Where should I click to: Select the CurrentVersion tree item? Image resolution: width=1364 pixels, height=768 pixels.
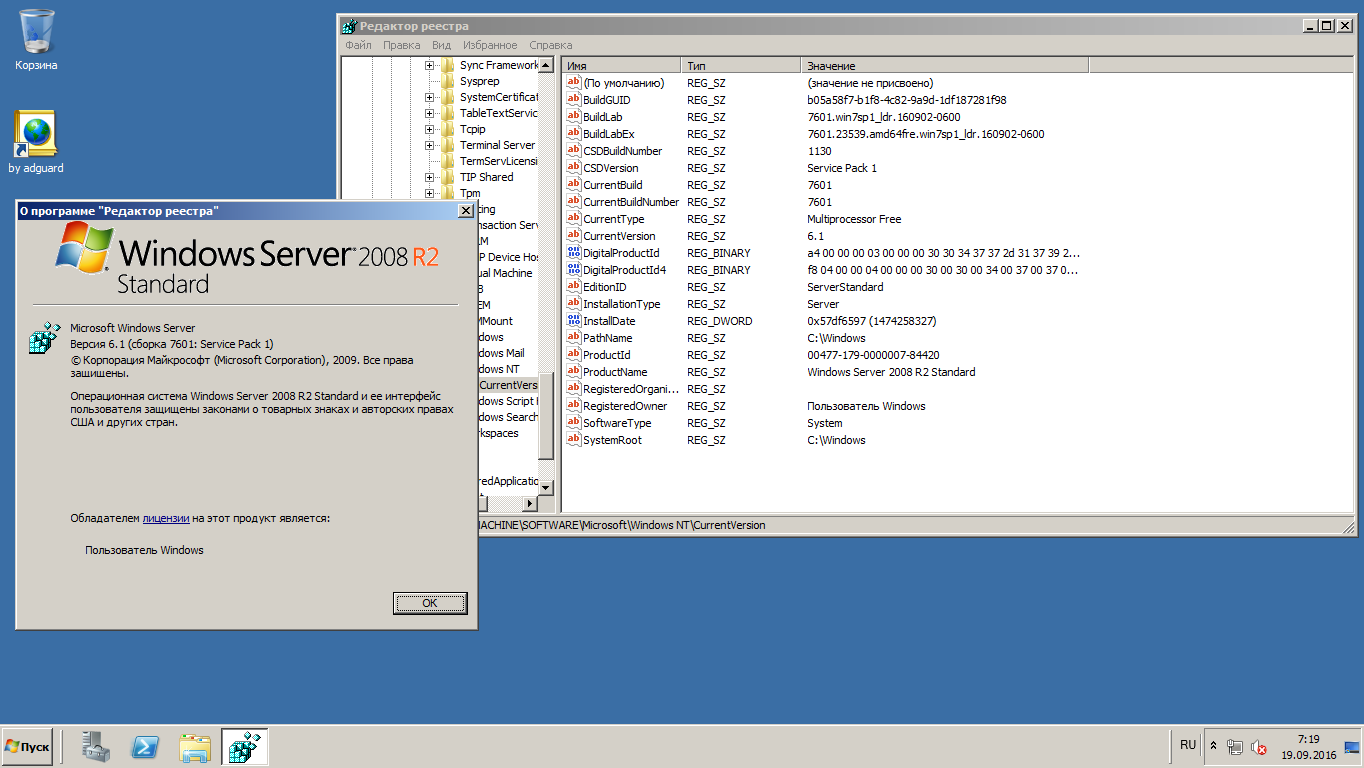click(x=508, y=385)
